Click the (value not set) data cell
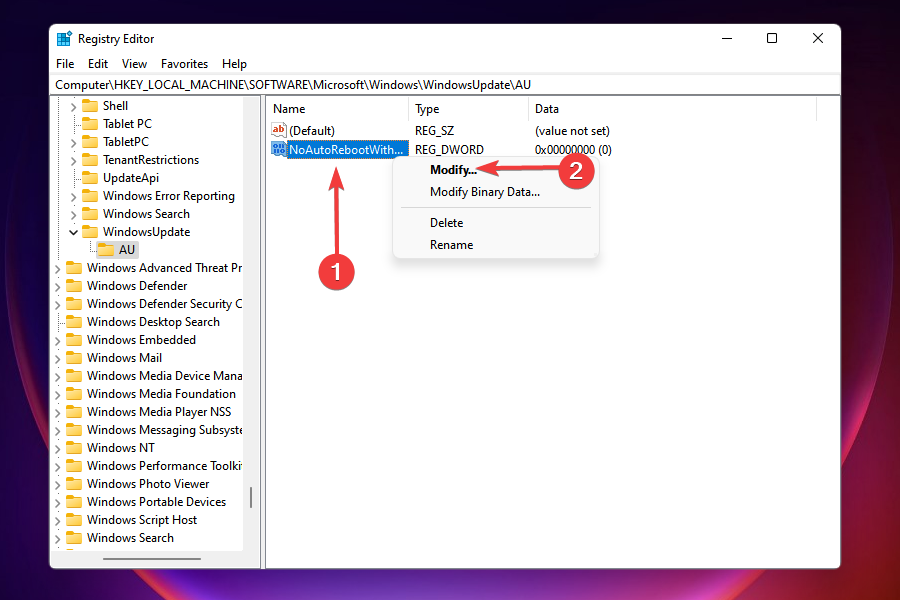This screenshot has height=600, width=900. [x=572, y=131]
